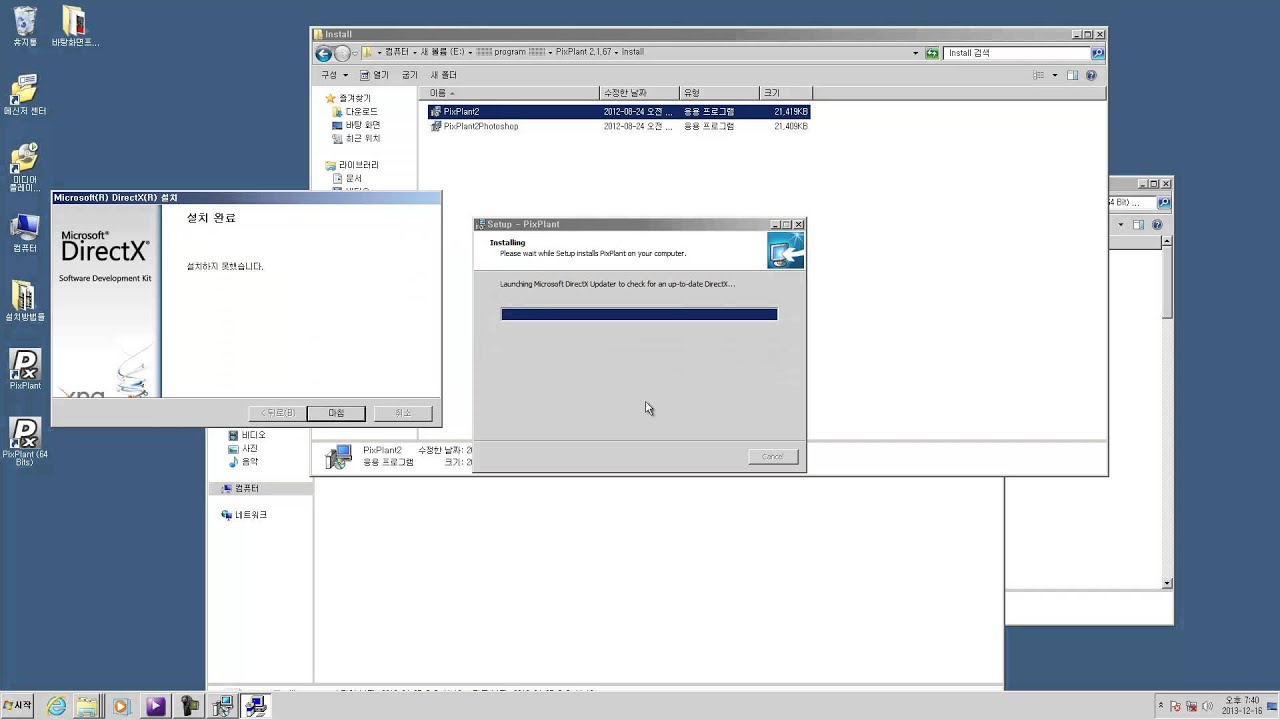The height and width of the screenshot is (720, 1280).
Task: Click the 메신저 센터 desktop icon
Action: 25,95
